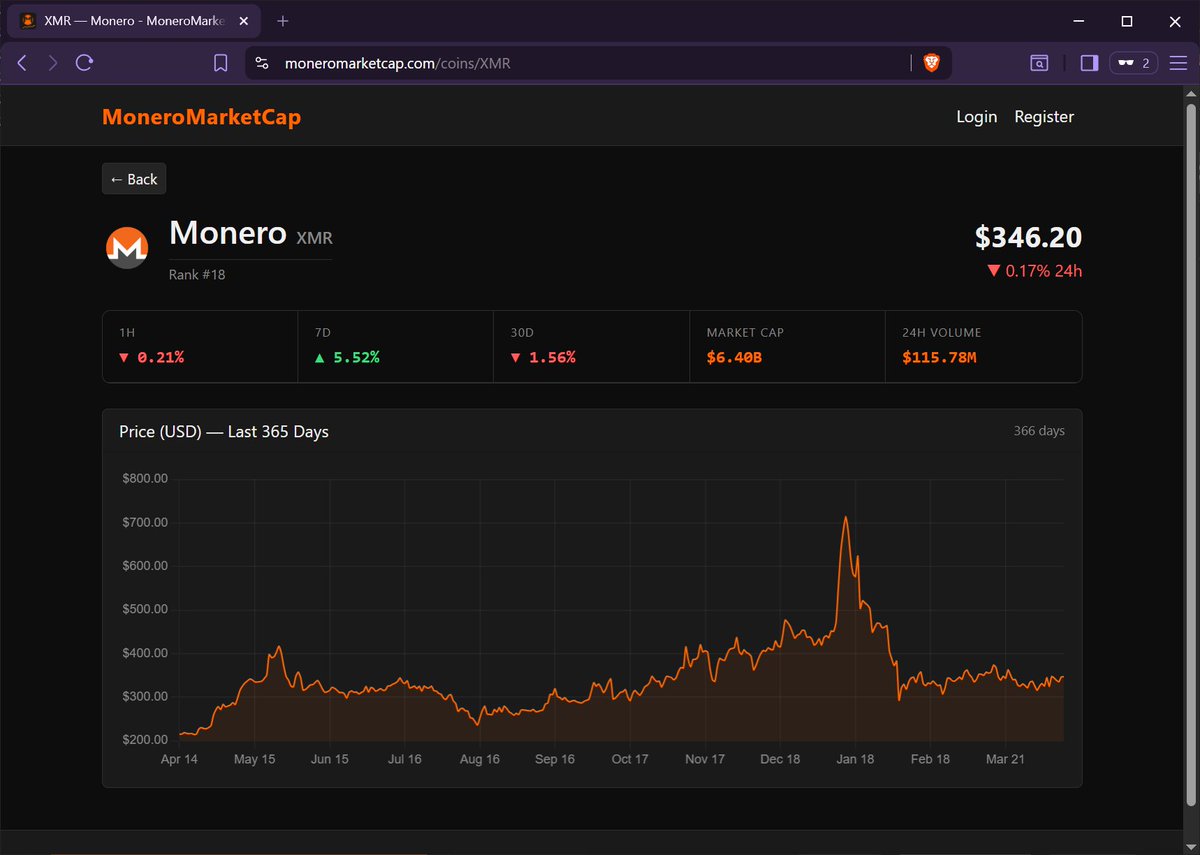Click the market cap value $6.40B

tap(734, 357)
